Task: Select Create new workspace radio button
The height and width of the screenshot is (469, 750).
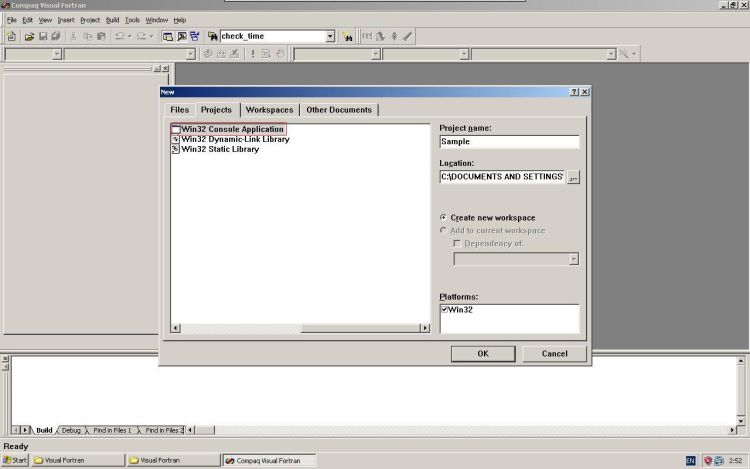Action: 443,217
